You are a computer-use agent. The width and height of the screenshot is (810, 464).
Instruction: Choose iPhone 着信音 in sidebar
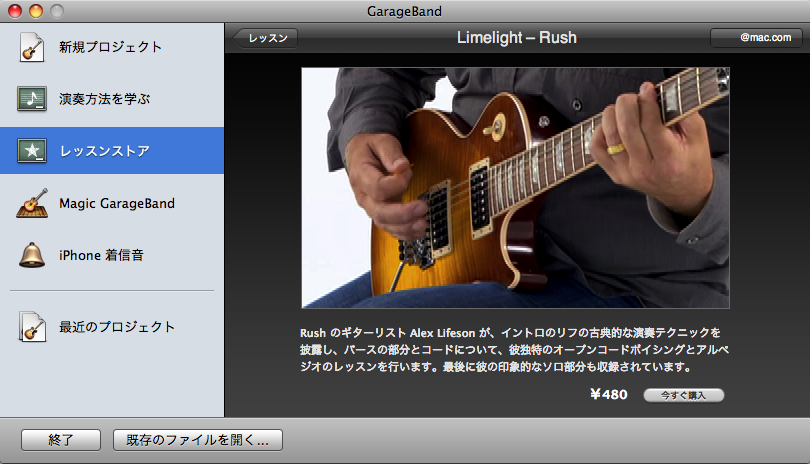click(112, 255)
